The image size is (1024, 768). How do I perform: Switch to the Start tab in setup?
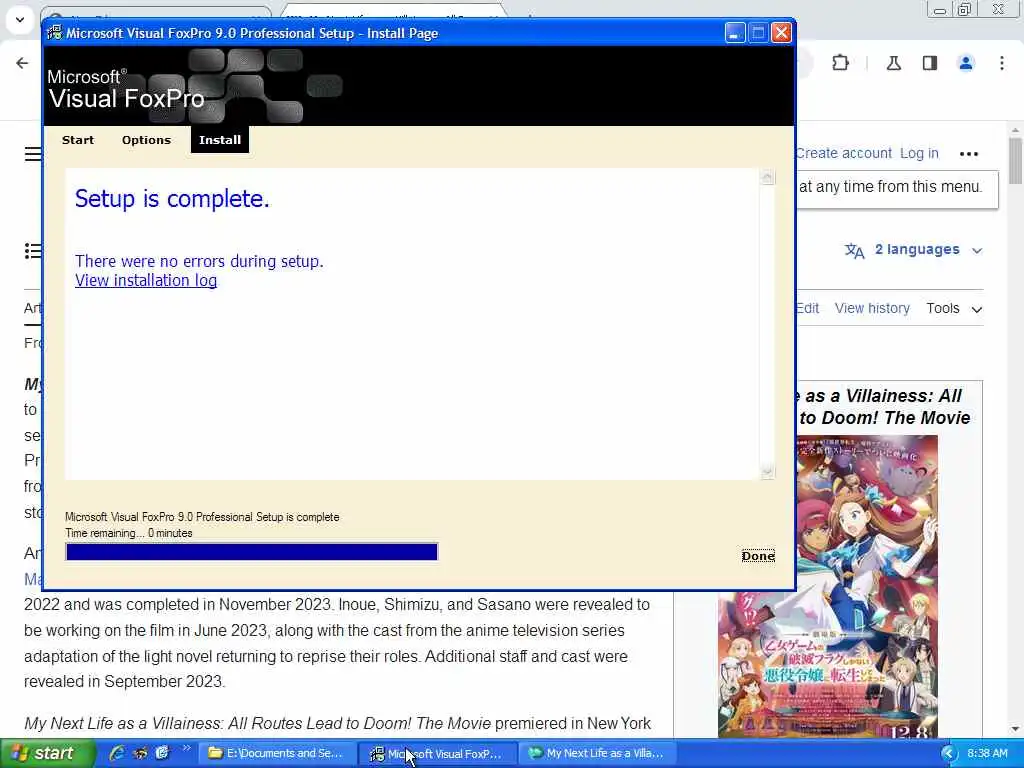click(x=78, y=140)
